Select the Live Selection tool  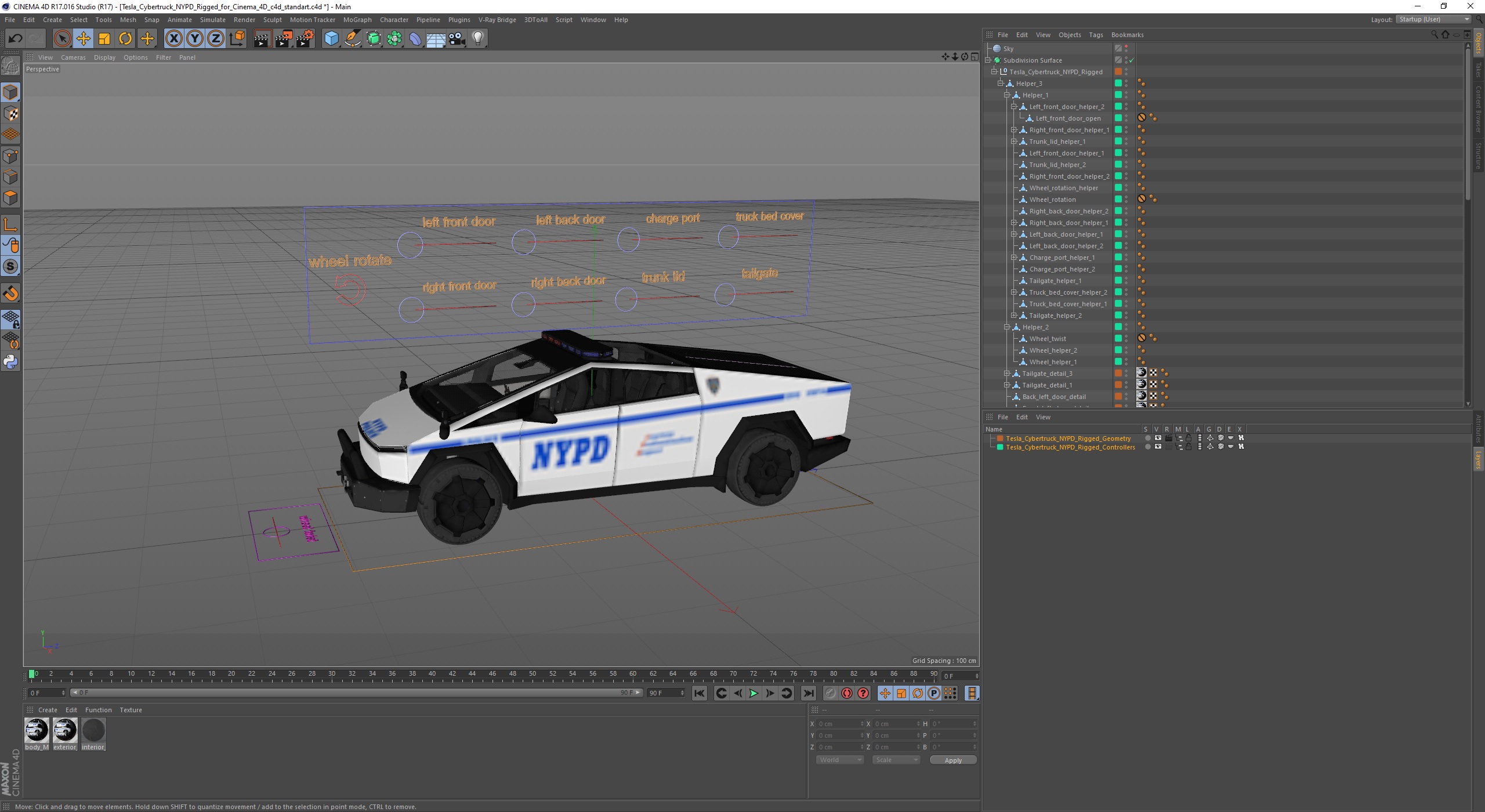(x=62, y=39)
